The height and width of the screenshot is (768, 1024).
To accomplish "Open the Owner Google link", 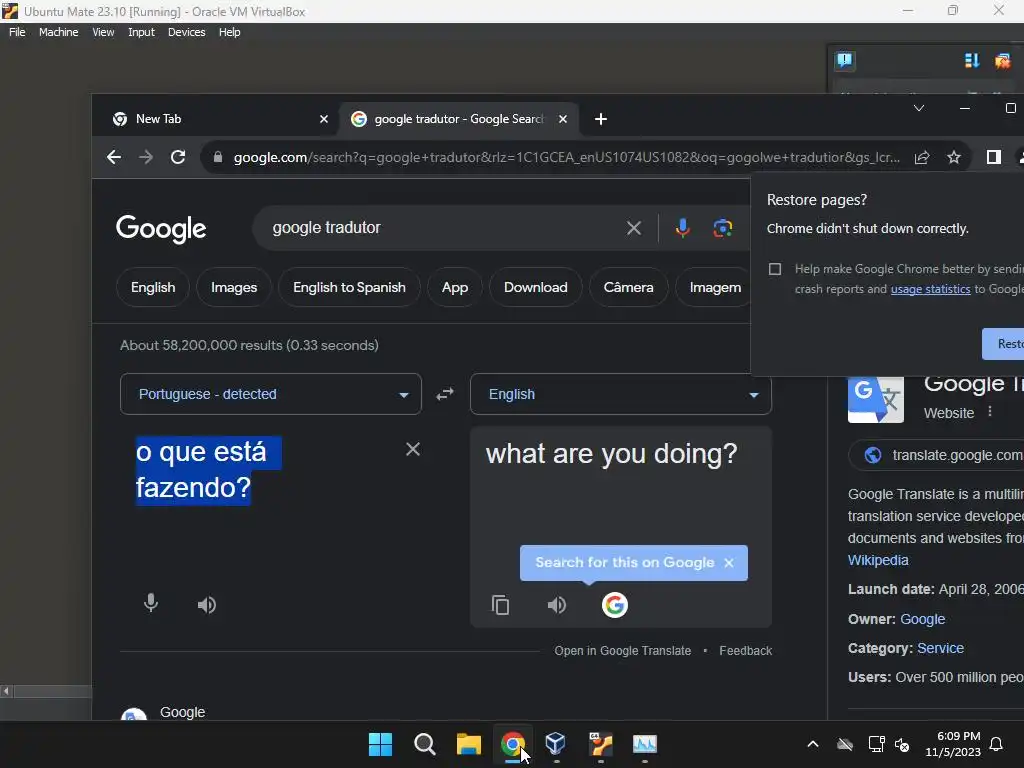I will 922,619.
